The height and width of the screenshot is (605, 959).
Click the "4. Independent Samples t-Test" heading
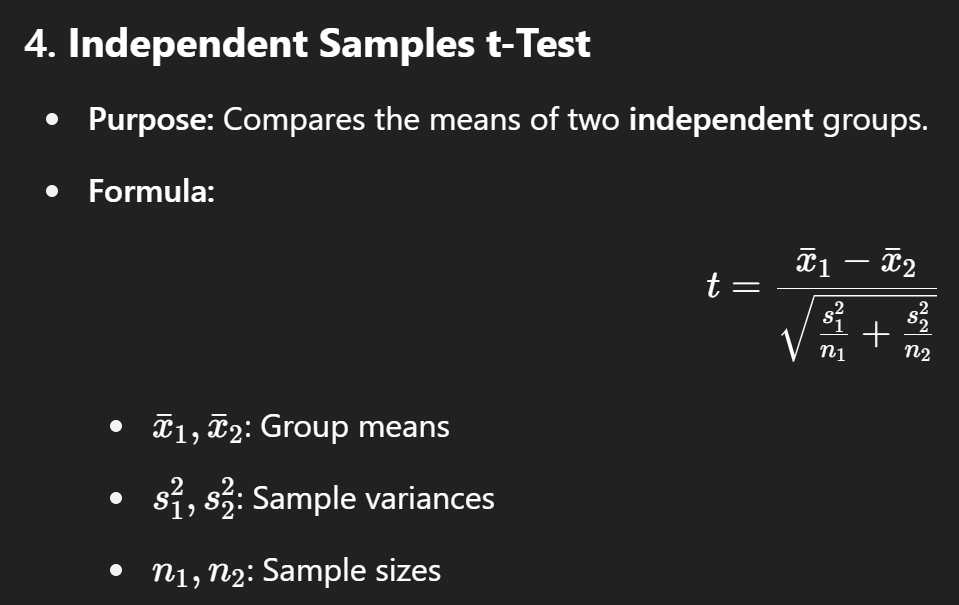[x=307, y=44]
